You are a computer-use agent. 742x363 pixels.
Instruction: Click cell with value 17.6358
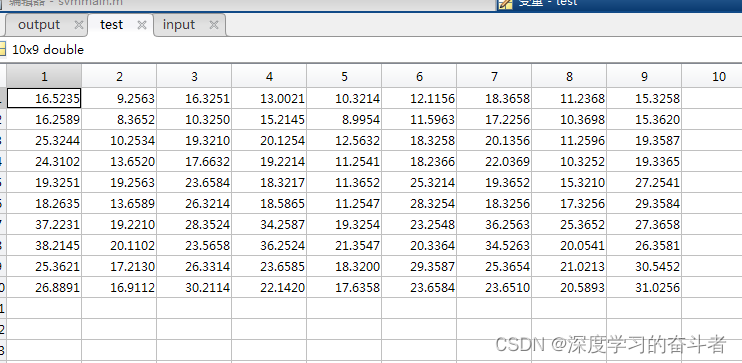[x=344, y=287]
